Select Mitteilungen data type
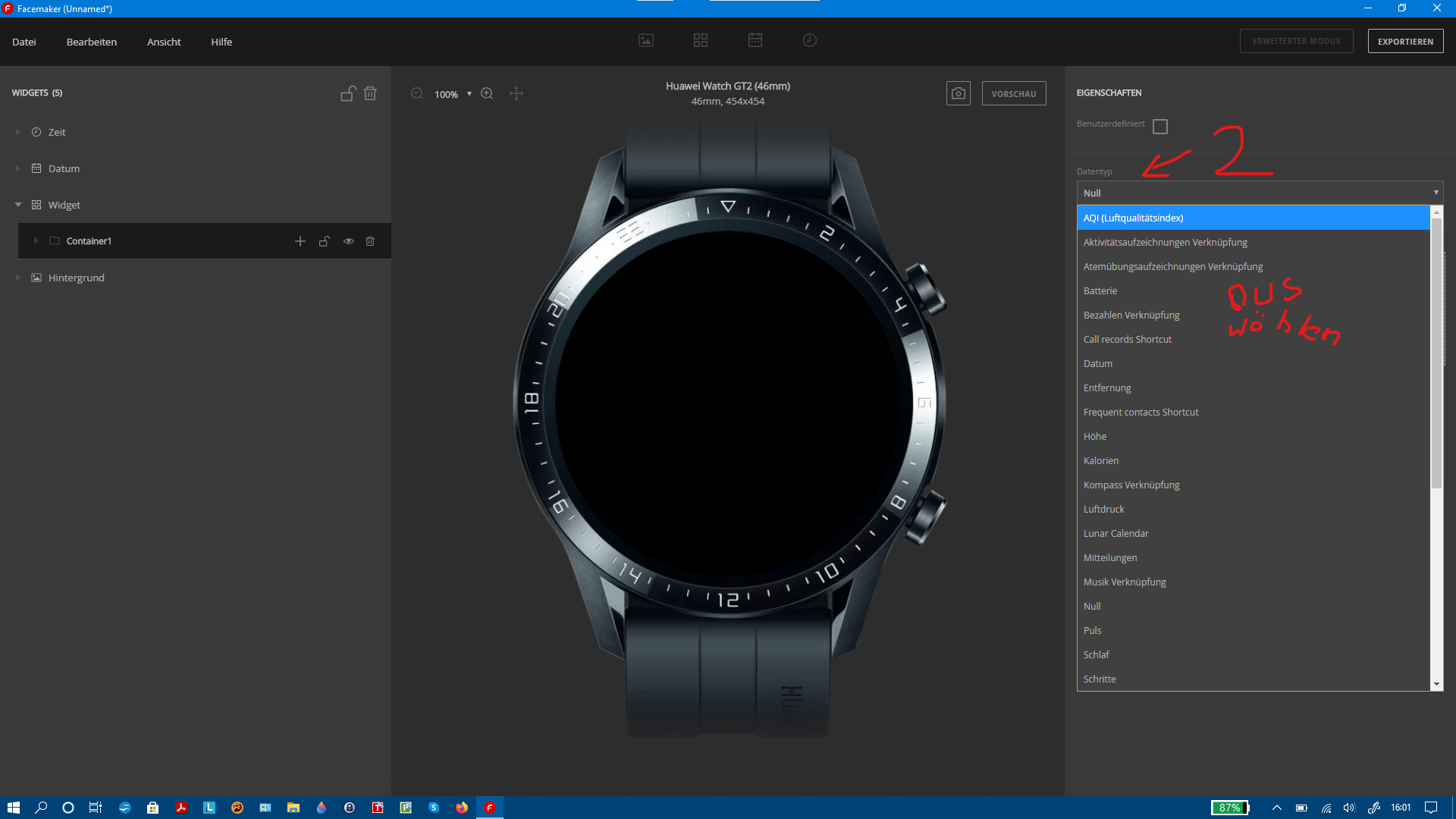The height and width of the screenshot is (819, 1456). [1254, 557]
